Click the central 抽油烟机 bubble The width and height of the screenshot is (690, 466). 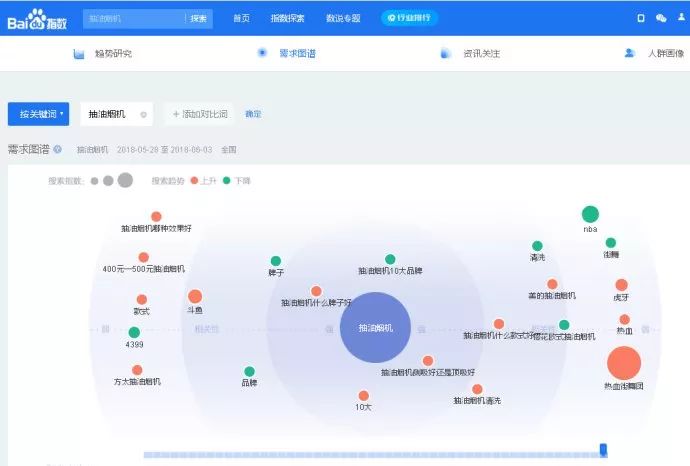click(375, 327)
